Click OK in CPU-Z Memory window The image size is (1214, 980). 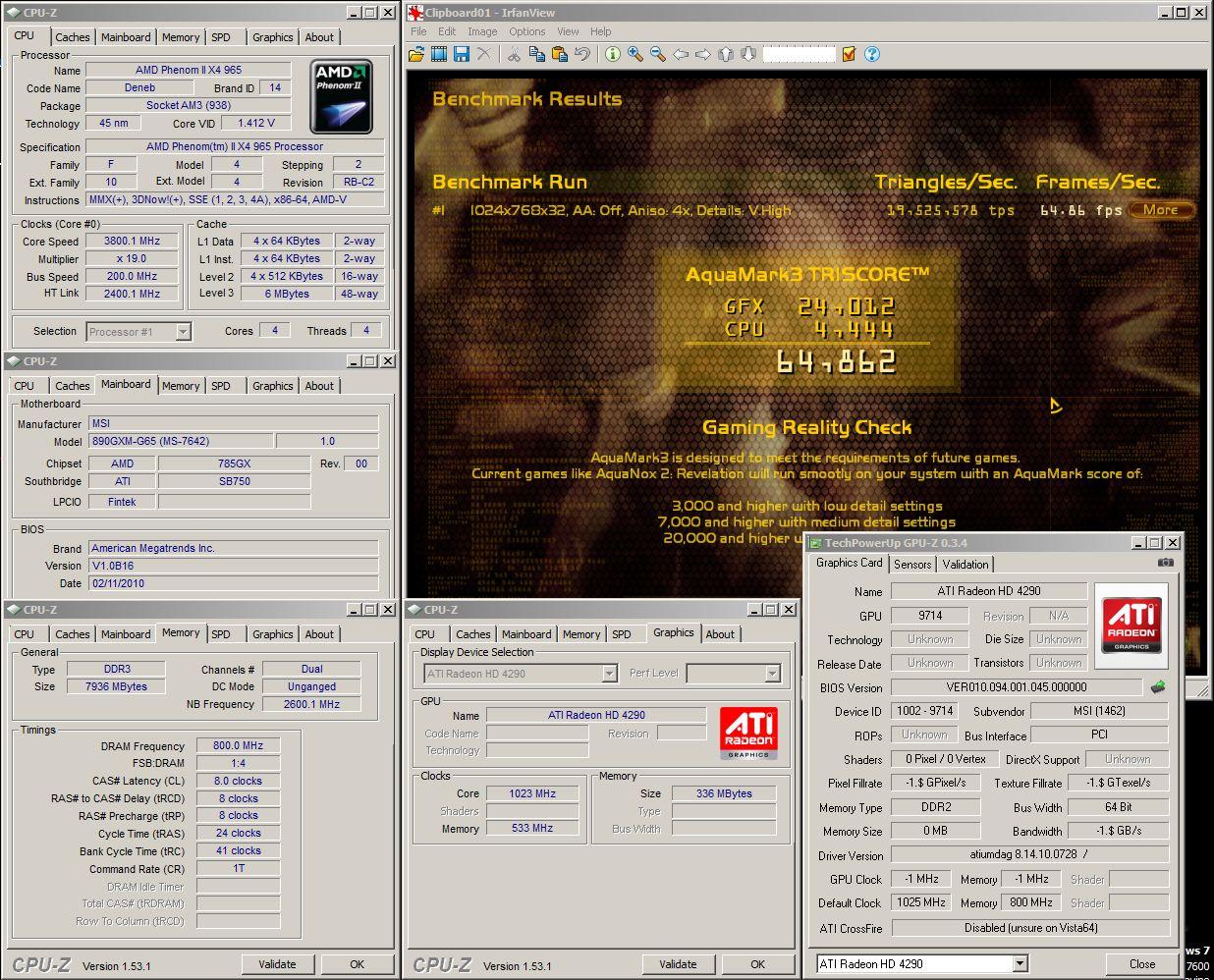click(x=357, y=964)
